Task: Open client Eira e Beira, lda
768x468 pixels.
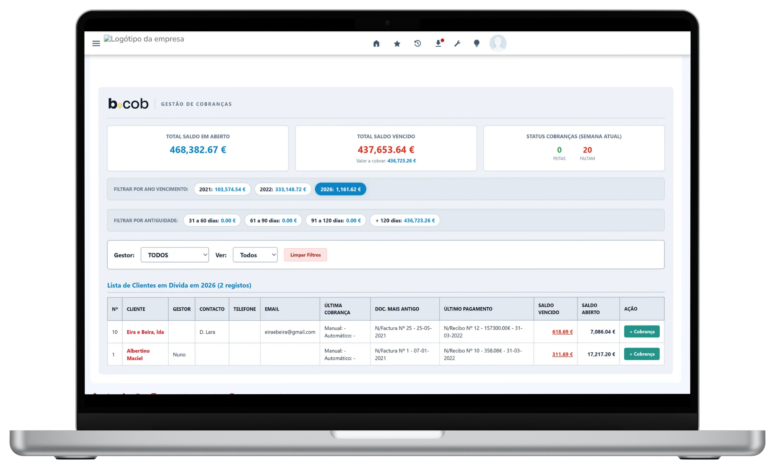Action: pos(145,332)
